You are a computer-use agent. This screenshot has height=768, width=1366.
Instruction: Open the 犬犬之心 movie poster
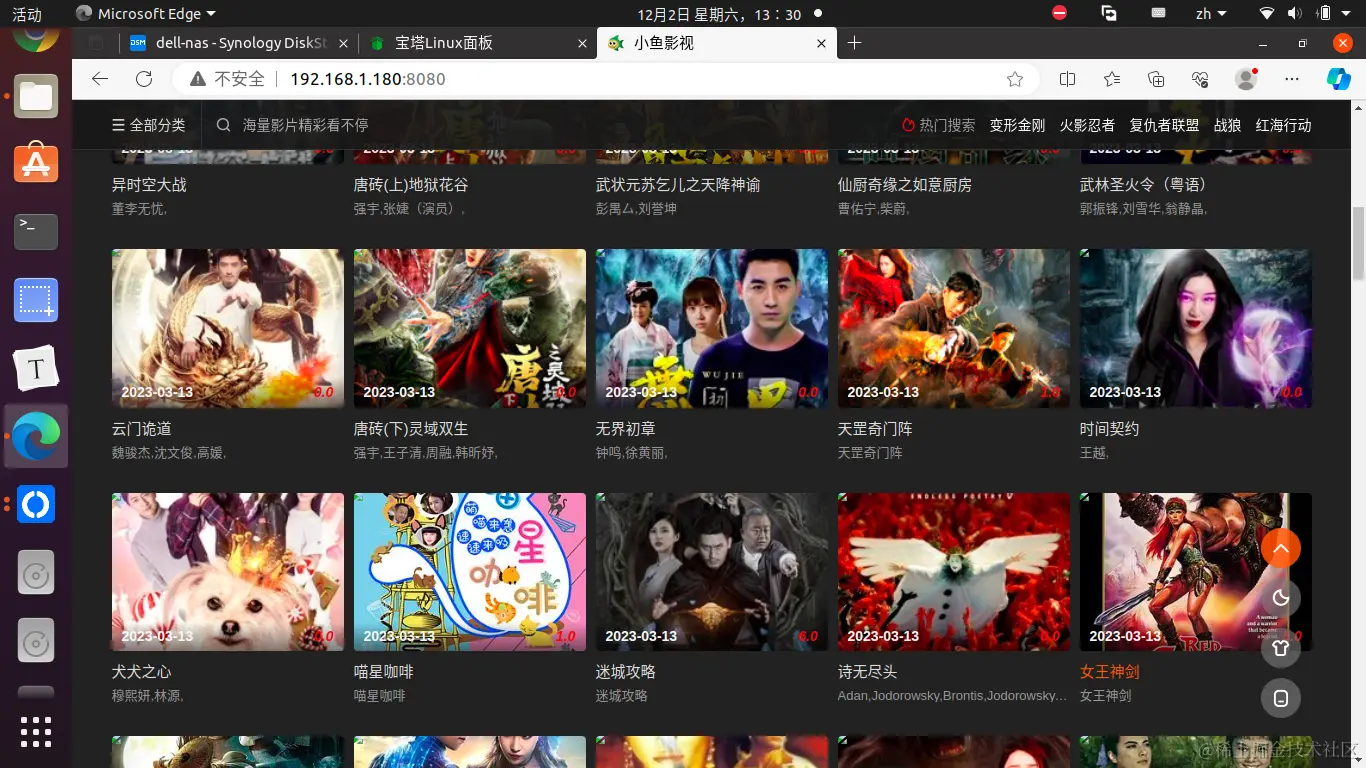pos(228,572)
